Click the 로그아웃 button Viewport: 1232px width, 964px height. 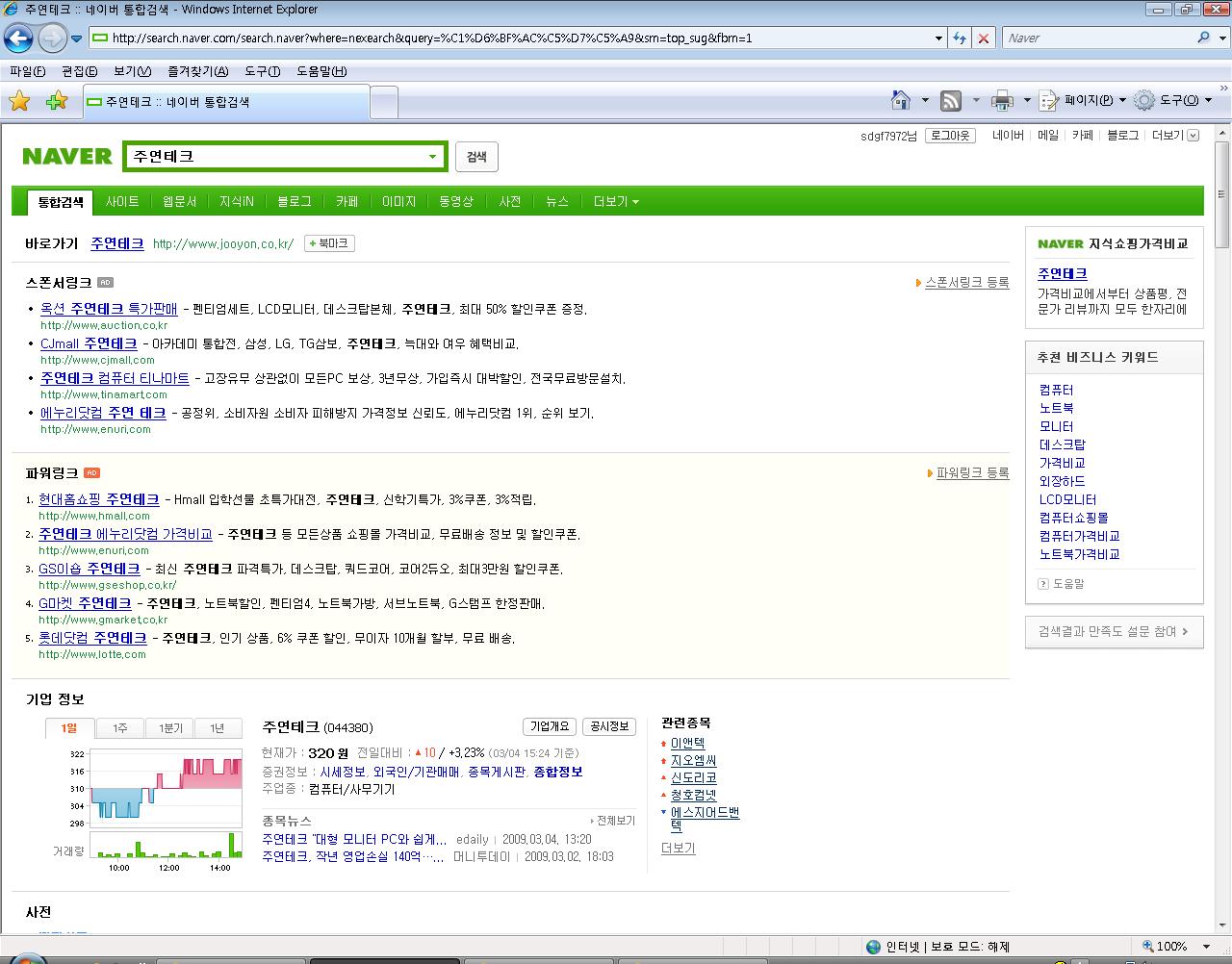point(950,136)
